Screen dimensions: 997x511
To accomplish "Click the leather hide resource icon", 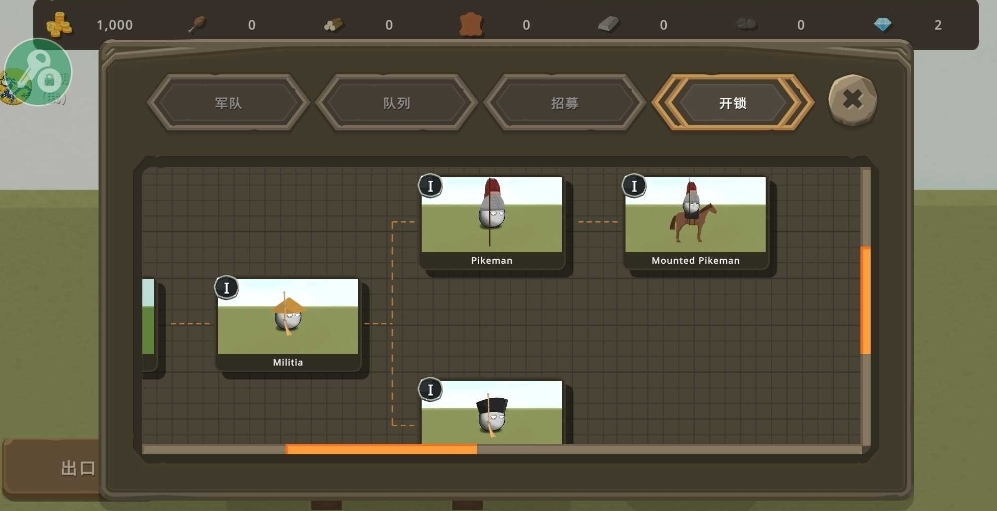I will click(x=471, y=24).
